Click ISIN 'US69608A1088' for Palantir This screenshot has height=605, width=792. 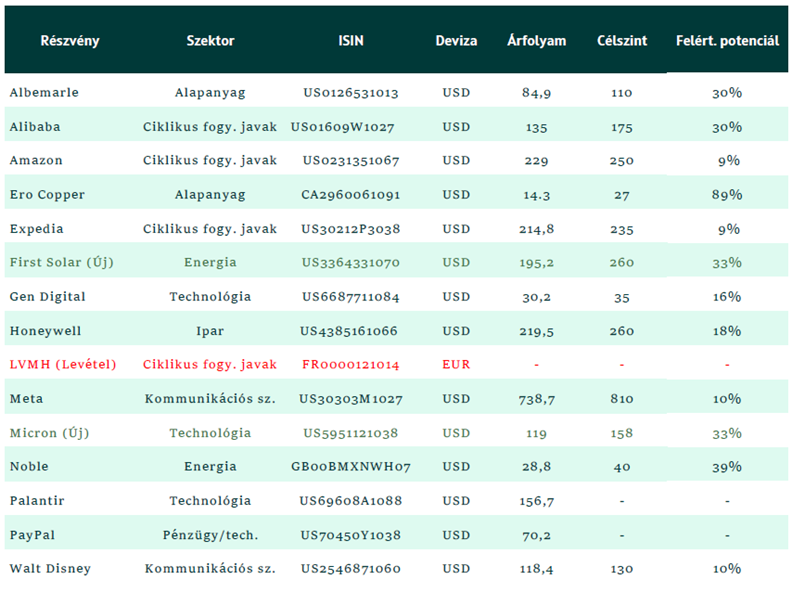(x=351, y=501)
